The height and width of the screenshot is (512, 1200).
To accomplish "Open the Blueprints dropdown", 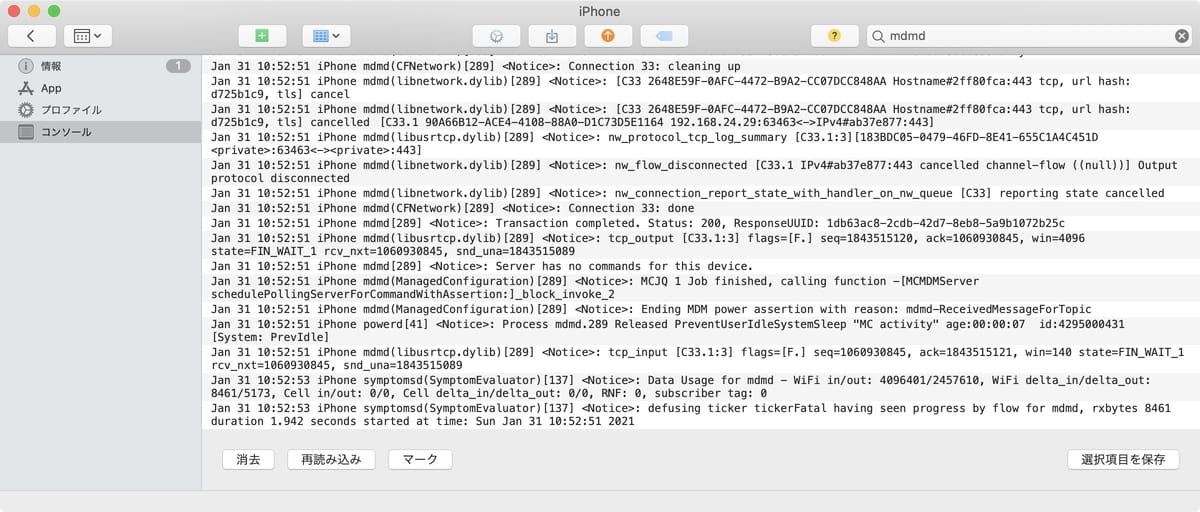I will point(326,36).
